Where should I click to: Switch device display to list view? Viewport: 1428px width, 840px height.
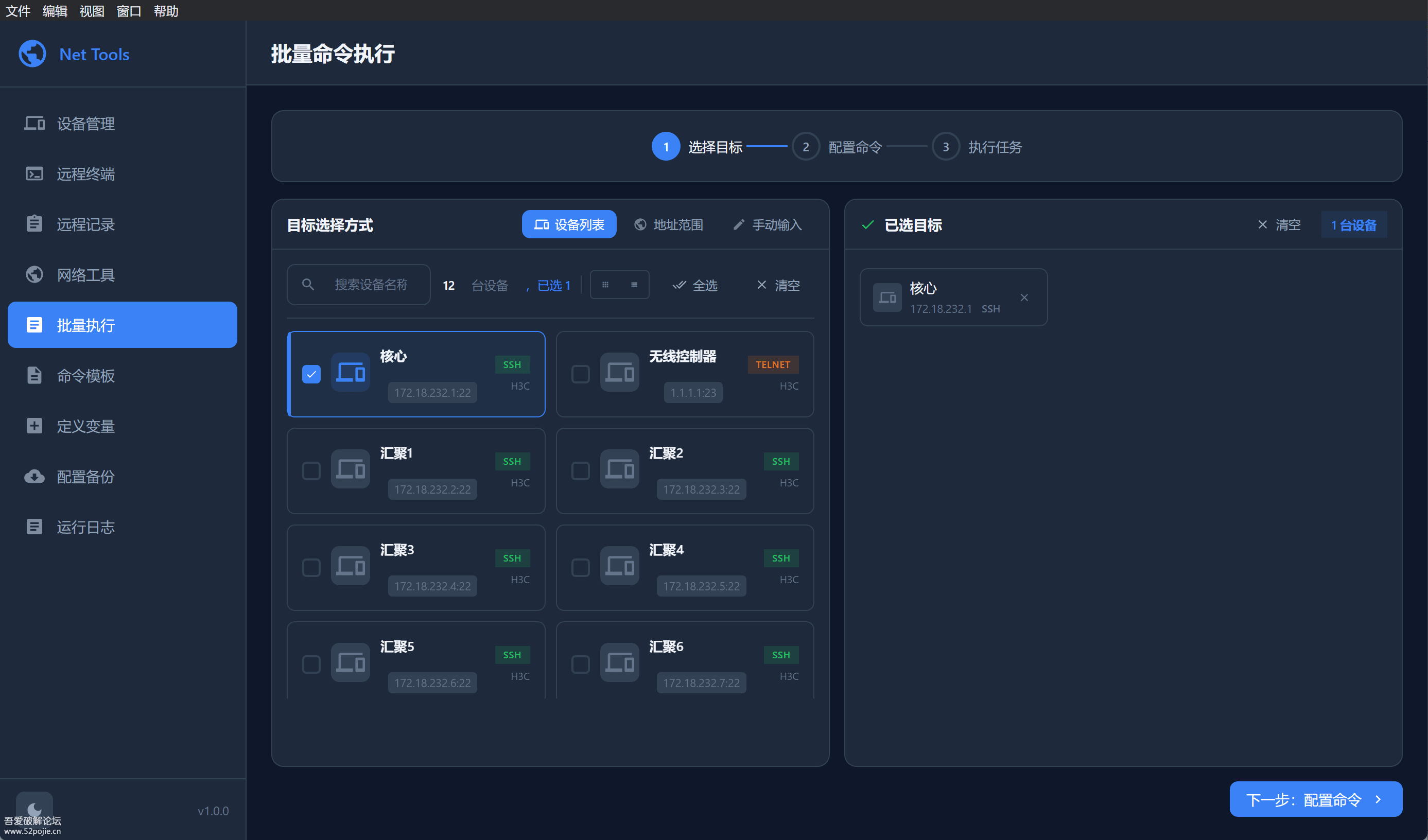coord(634,285)
